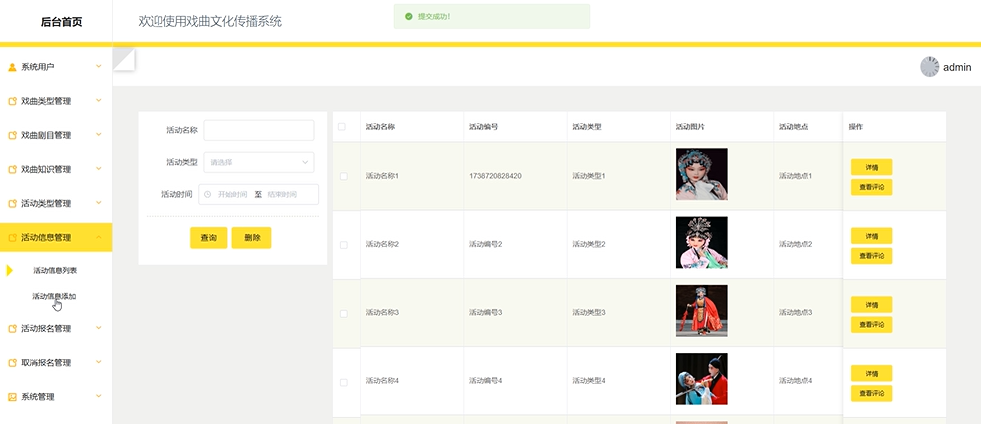The image size is (981, 424).
Task: Click the 戏曲知识管理 sidebar icon
Action: coord(12,169)
